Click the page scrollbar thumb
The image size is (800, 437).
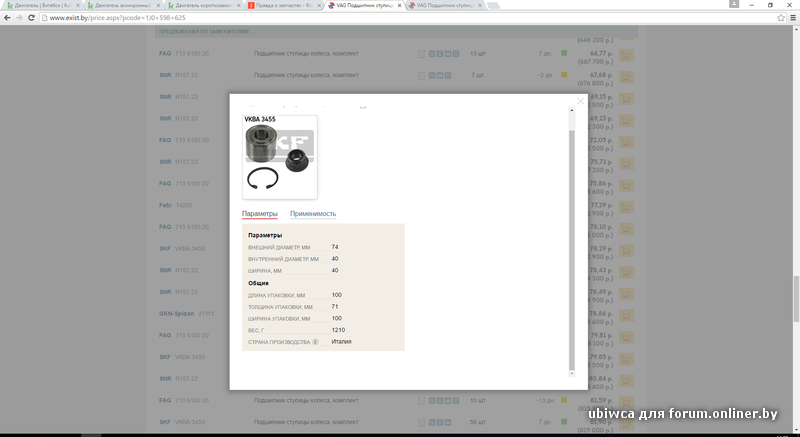pyautogui.click(x=796, y=299)
